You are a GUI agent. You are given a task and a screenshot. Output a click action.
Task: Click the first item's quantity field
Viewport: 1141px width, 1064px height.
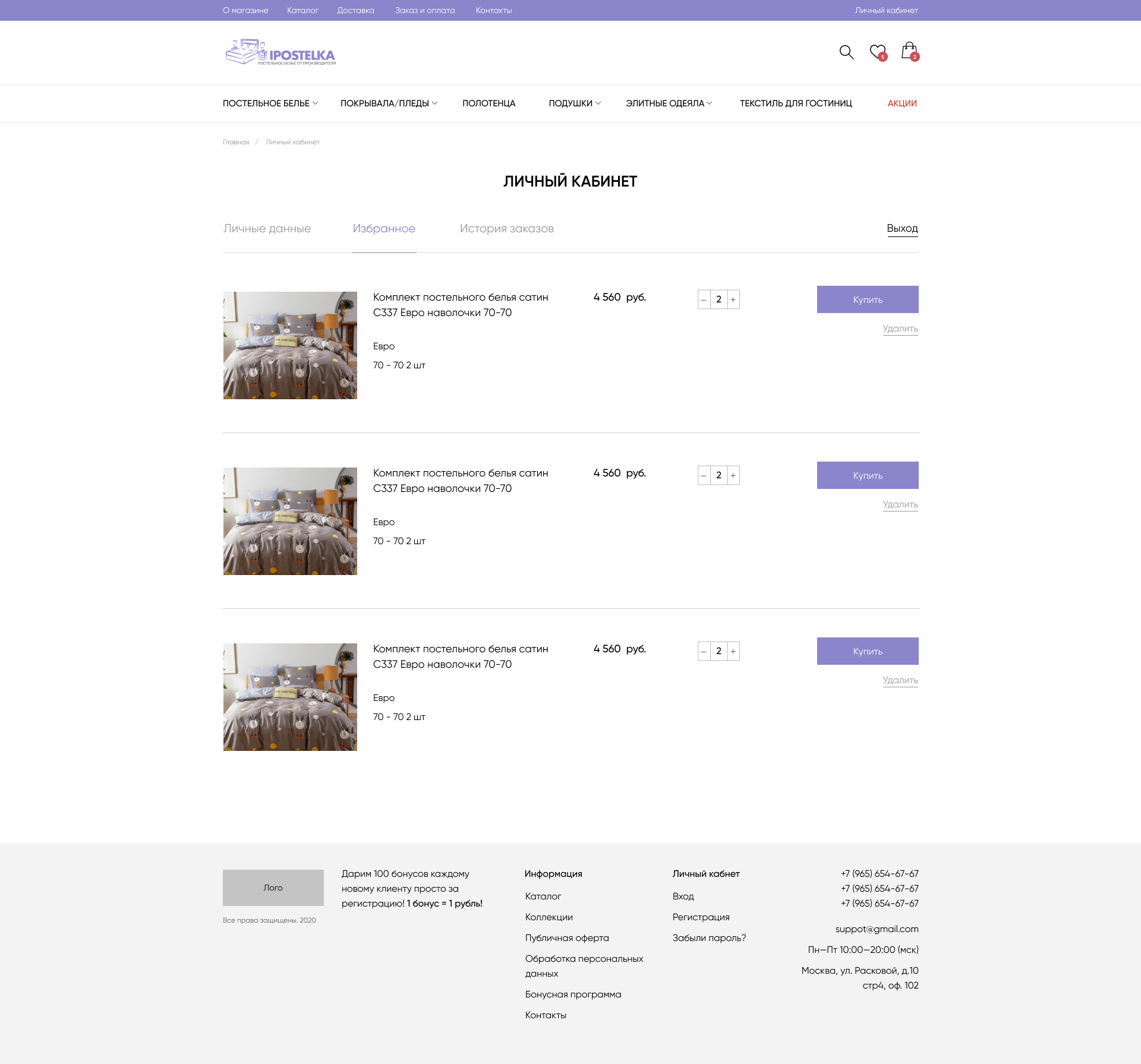[x=719, y=299]
